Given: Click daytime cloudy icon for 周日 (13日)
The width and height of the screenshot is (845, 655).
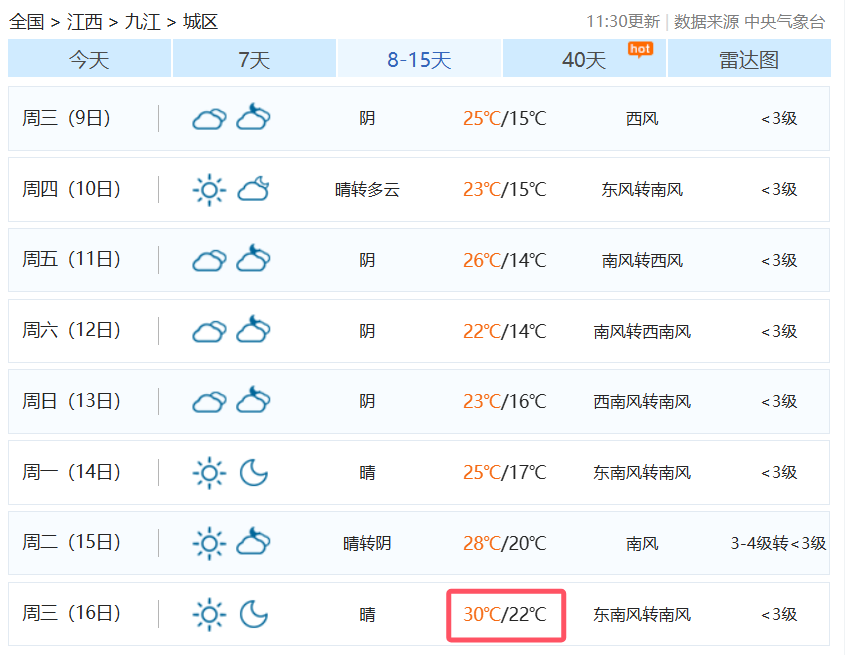Looking at the screenshot, I should tap(210, 402).
